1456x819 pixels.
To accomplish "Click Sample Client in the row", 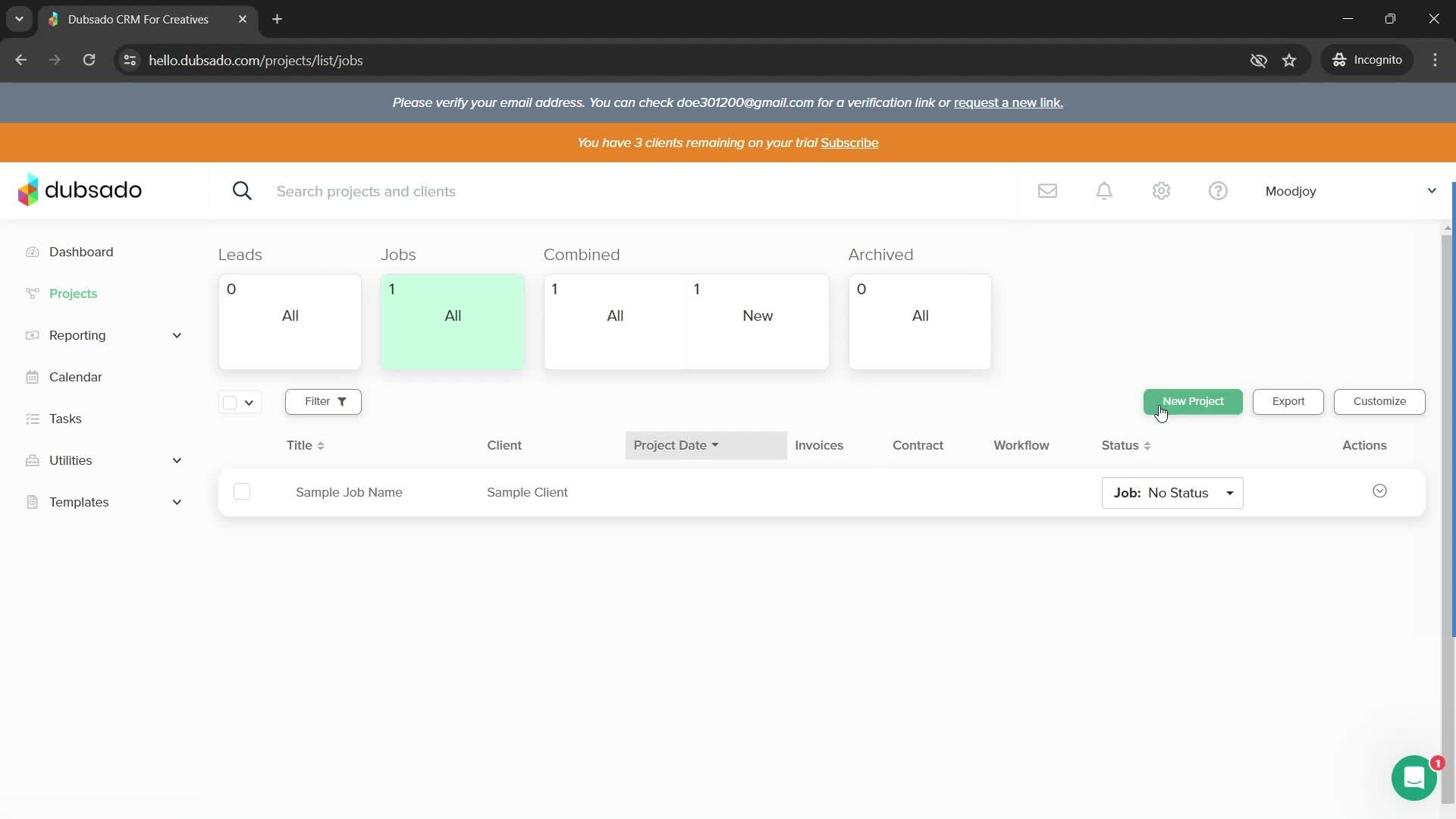I will [527, 492].
